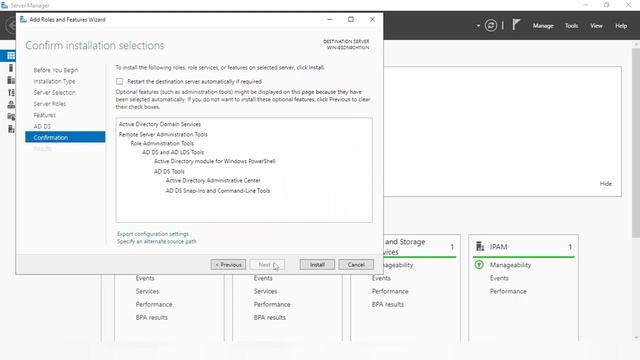
Task: Open Performance in the File and Storage Services tile
Action: pos(390,291)
